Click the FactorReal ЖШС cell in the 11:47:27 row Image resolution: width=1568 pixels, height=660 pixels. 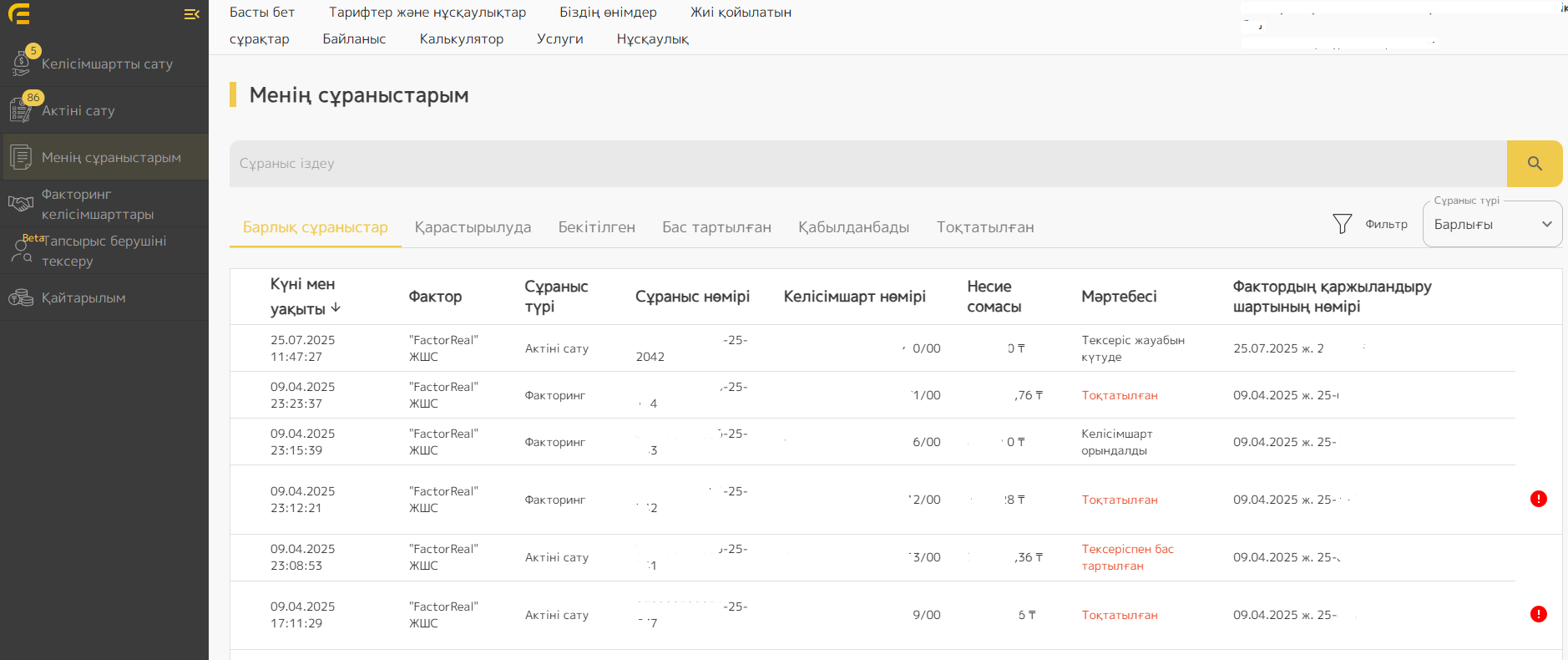click(x=443, y=348)
